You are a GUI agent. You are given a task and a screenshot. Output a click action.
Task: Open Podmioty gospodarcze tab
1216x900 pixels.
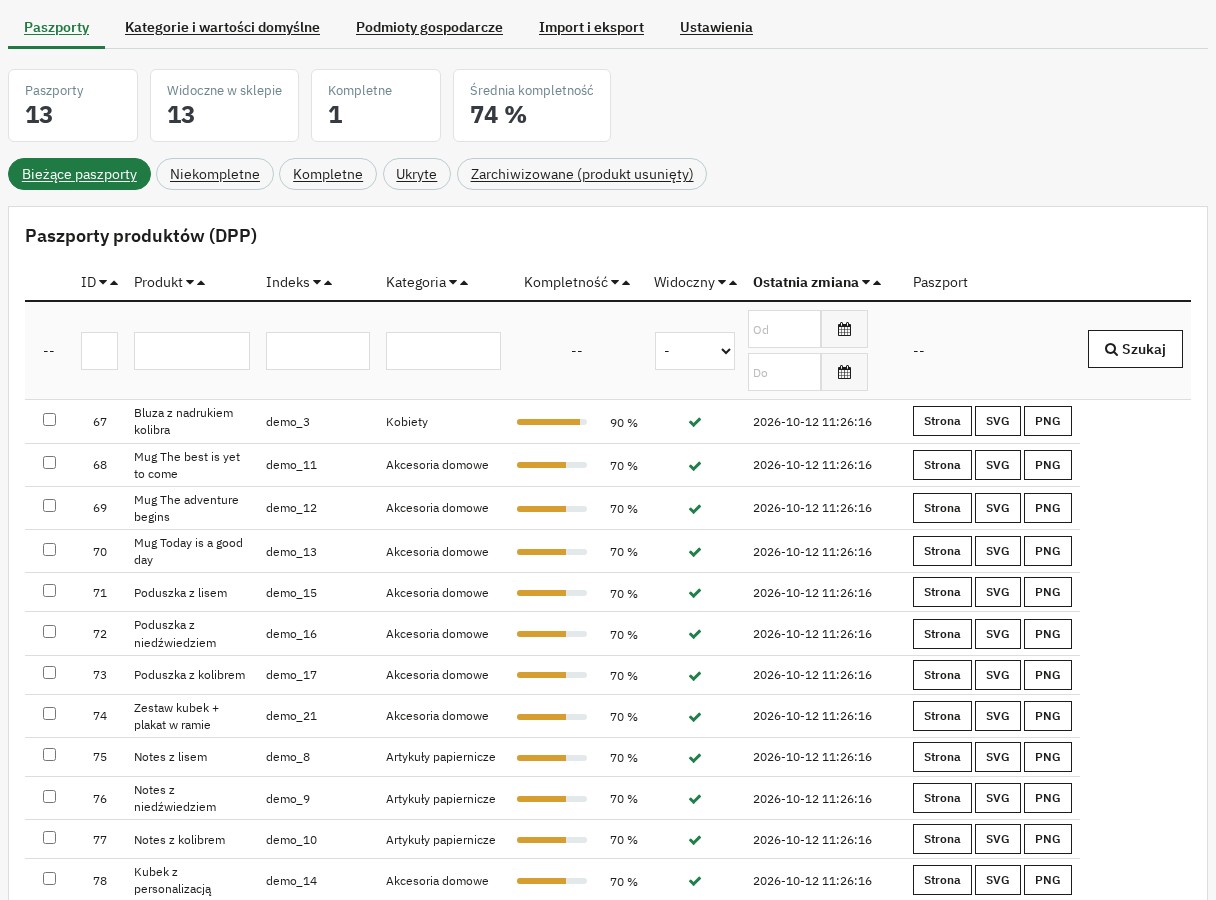429,27
